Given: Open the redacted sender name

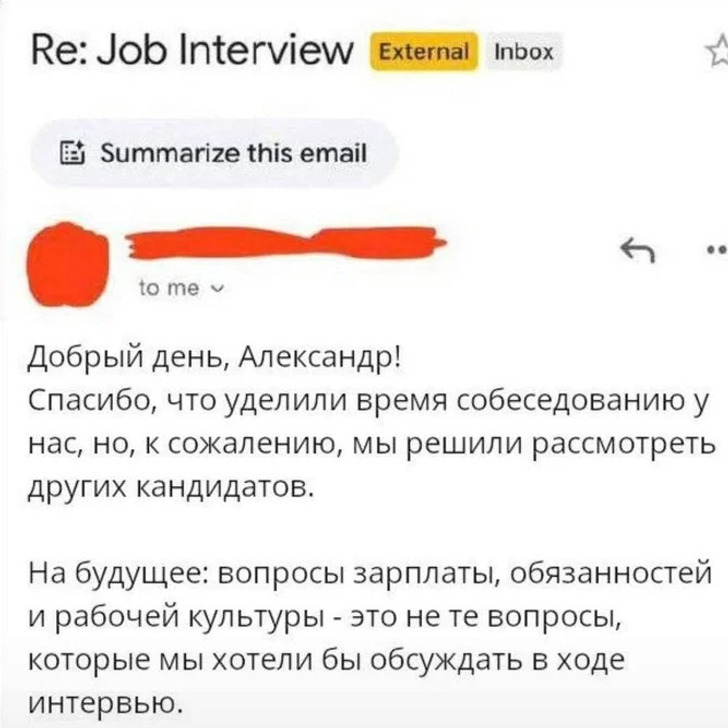Looking at the screenshot, I should click(x=285, y=242).
